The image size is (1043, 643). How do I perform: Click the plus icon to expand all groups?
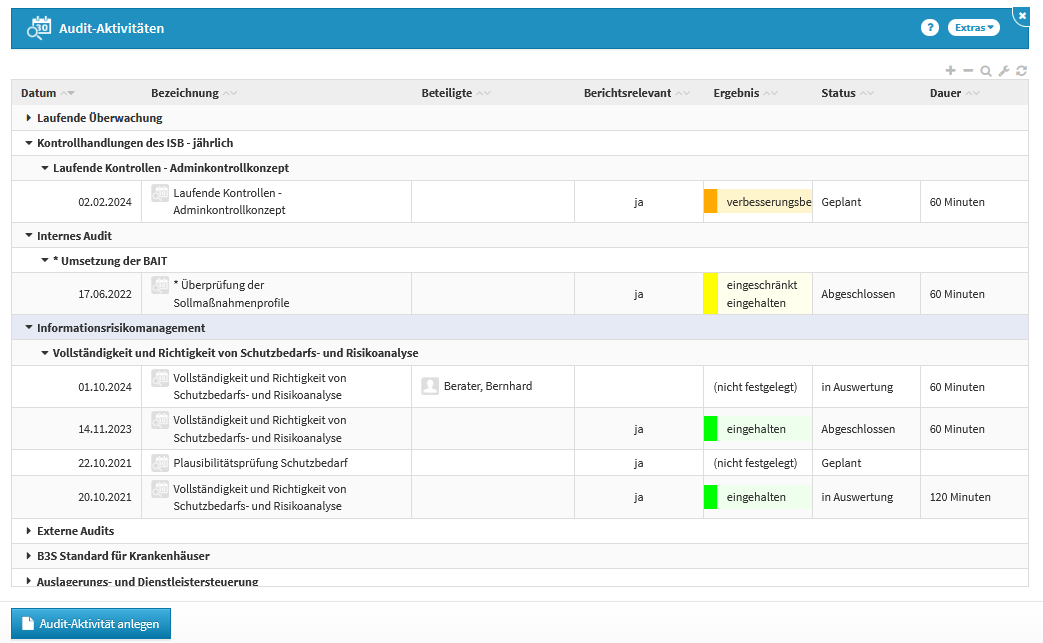click(950, 71)
